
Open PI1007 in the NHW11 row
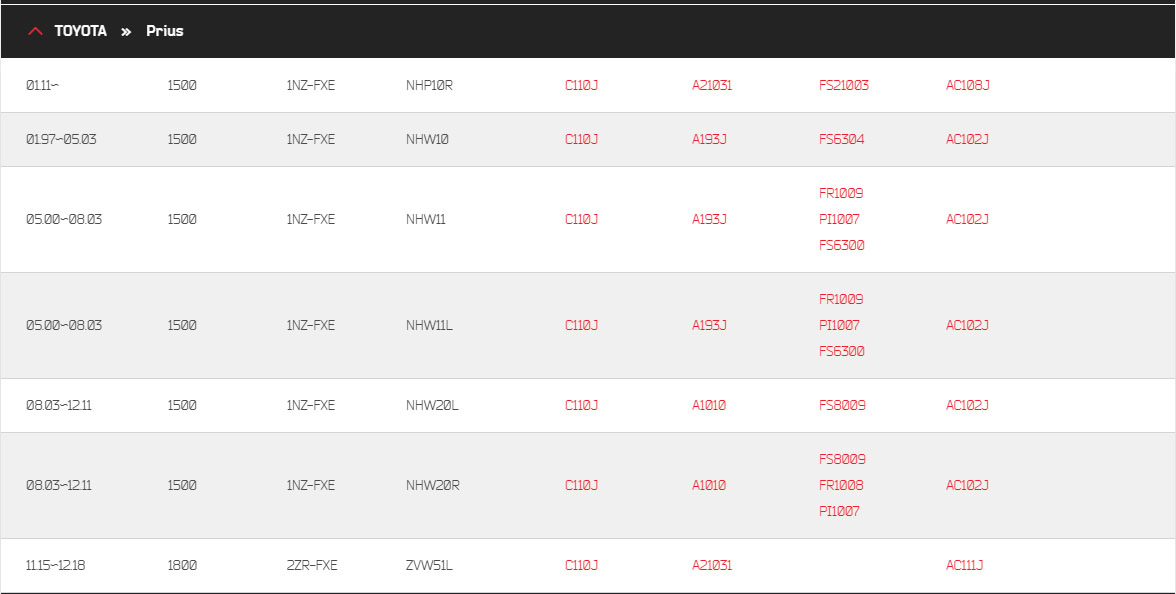click(x=839, y=220)
